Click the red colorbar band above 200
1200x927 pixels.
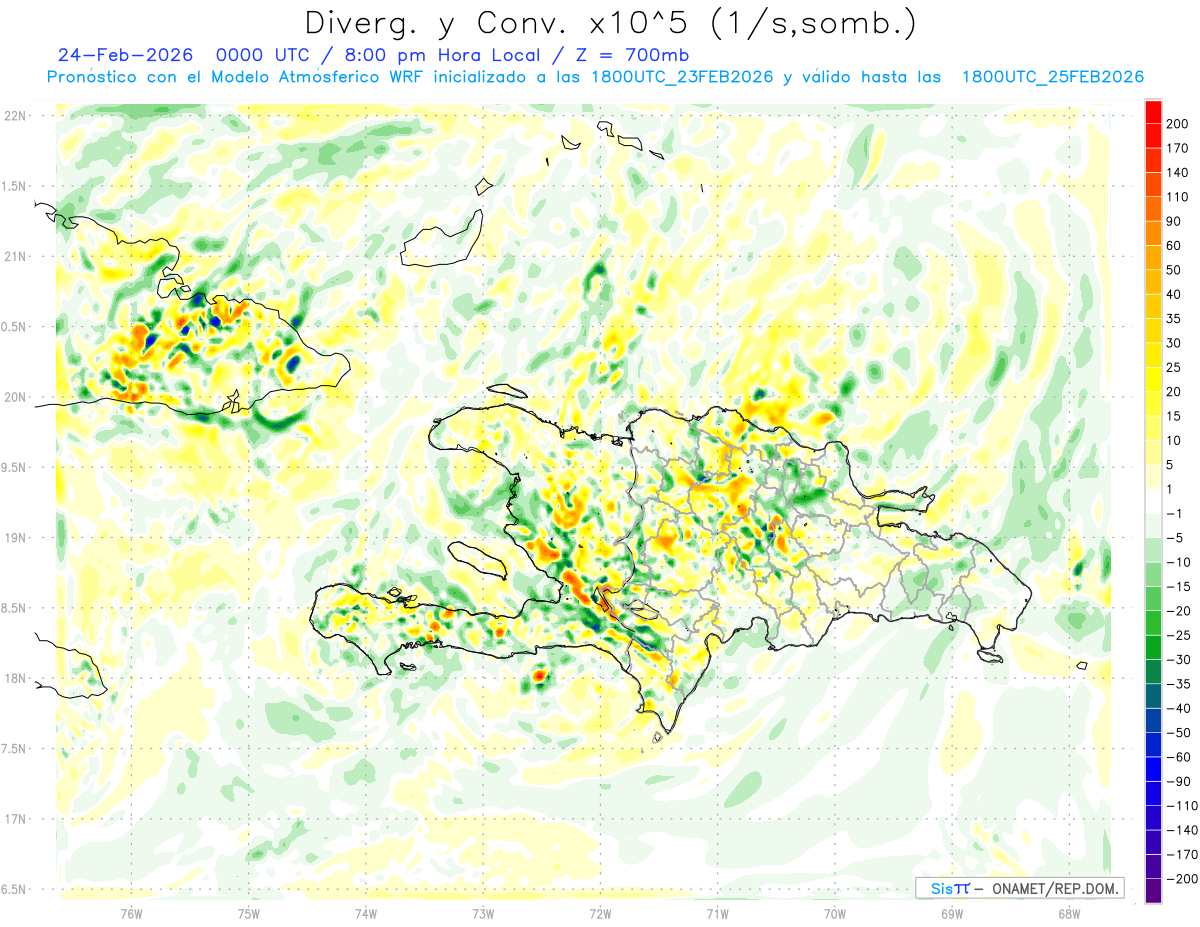1153,111
